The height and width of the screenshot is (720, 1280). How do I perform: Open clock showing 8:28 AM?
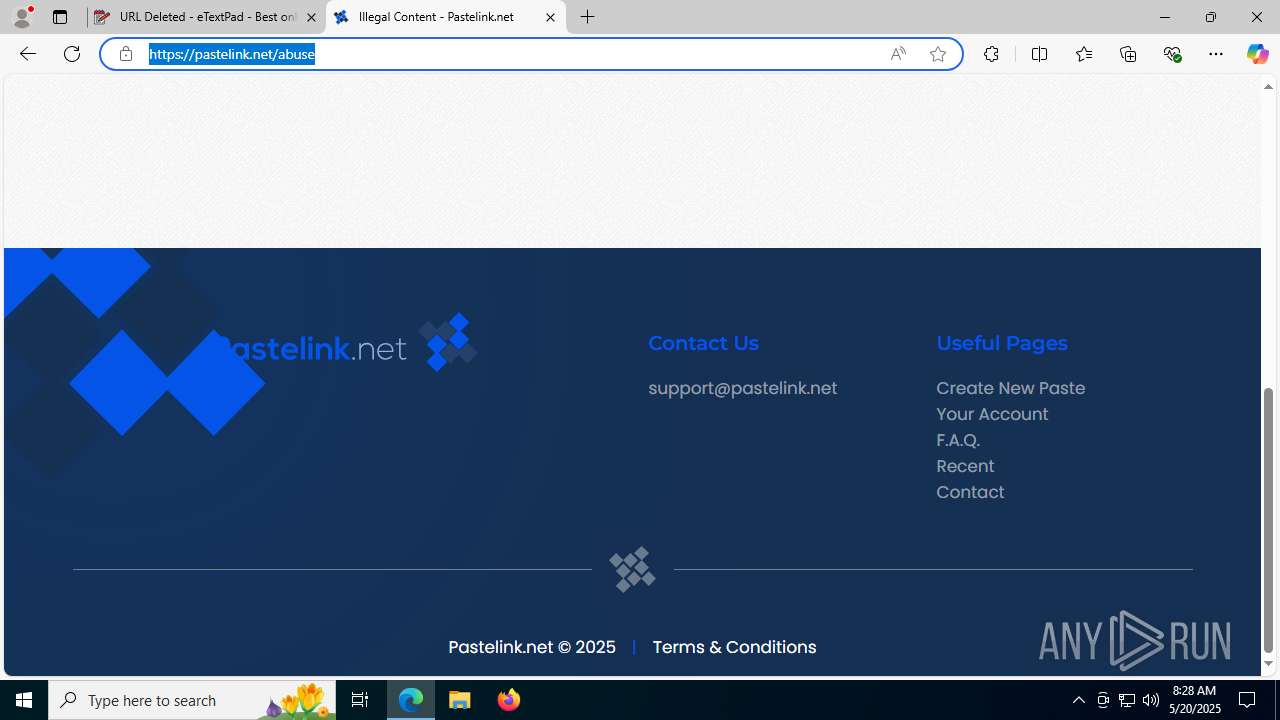coord(1194,700)
